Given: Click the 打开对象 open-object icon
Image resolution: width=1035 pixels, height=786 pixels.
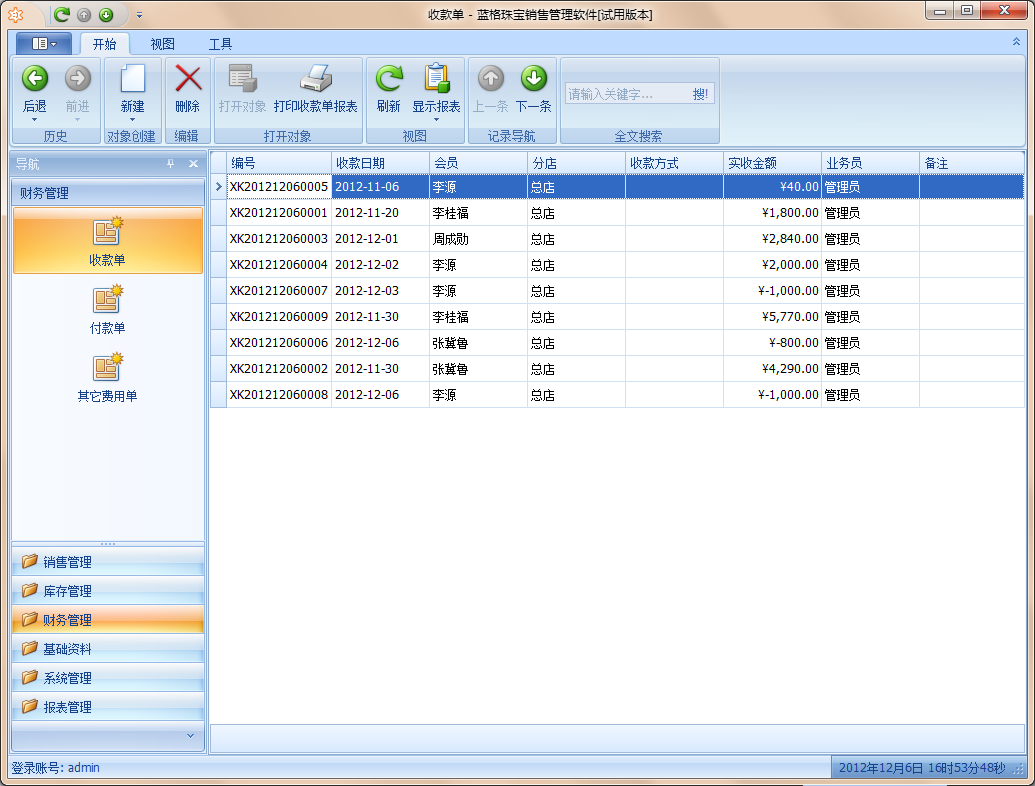Looking at the screenshot, I should click(242, 79).
